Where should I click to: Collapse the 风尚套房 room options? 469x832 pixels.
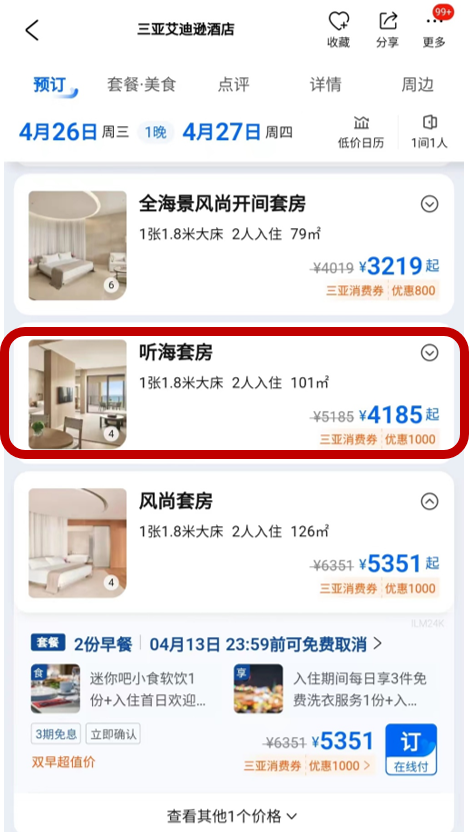pyautogui.click(x=429, y=501)
